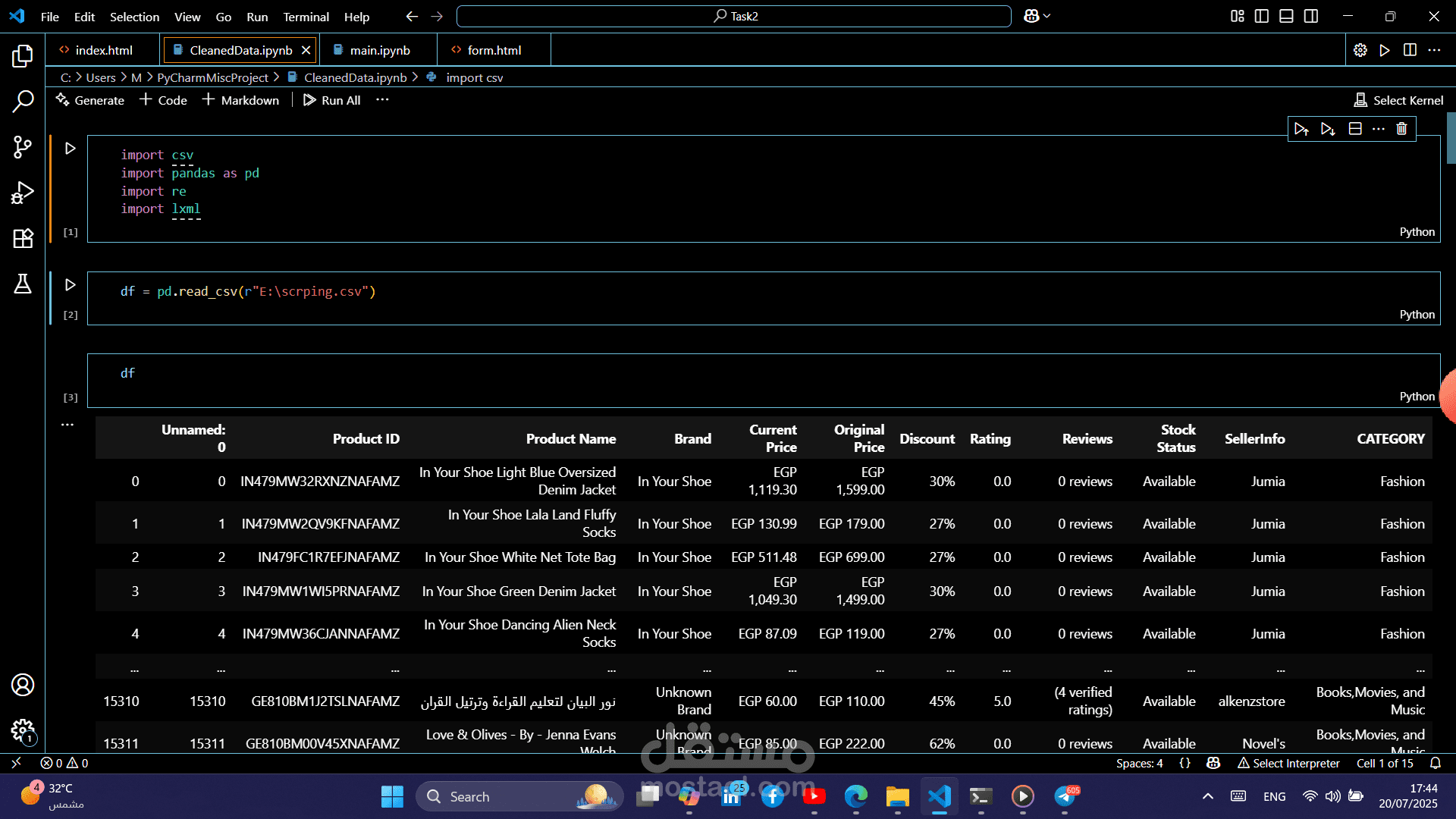The height and width of the screenshot is (819, 1456).
Task: Click Select Kernel
Action: coord(1399,100)
